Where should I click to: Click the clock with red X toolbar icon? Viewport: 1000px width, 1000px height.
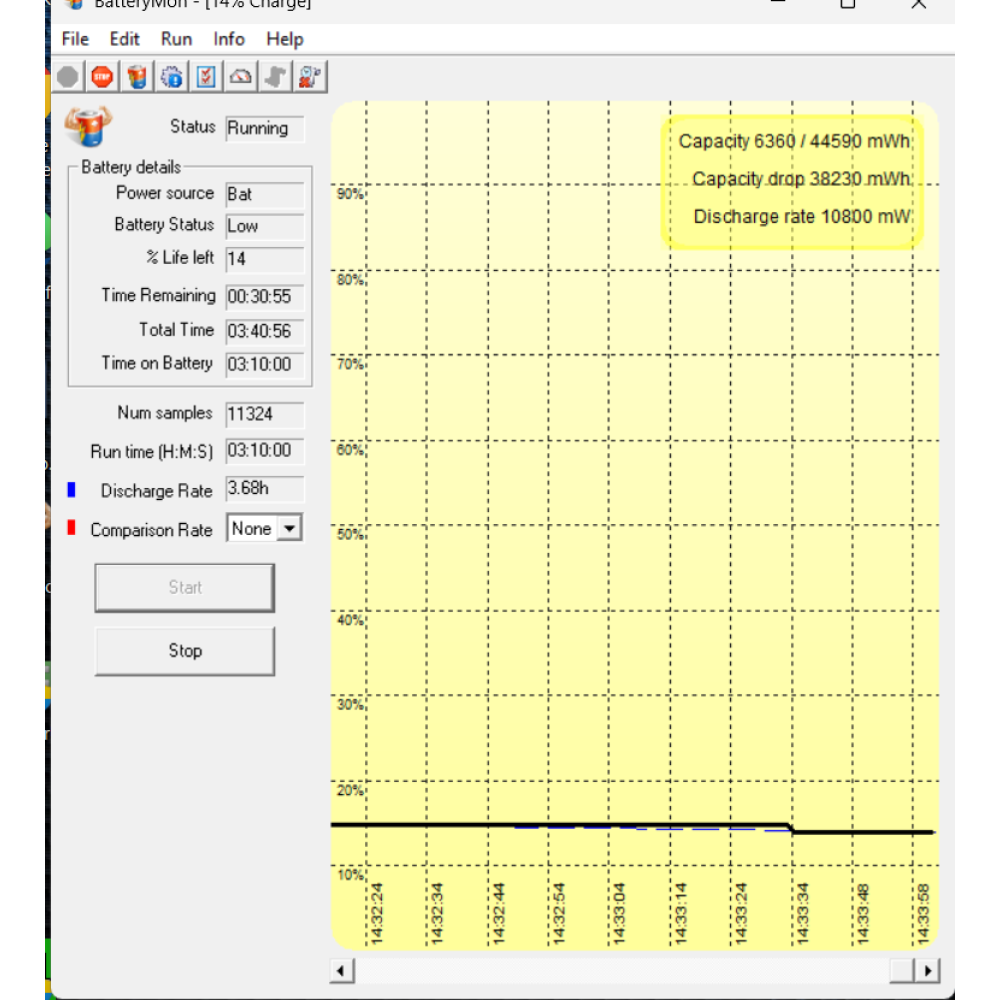point(310,77)
